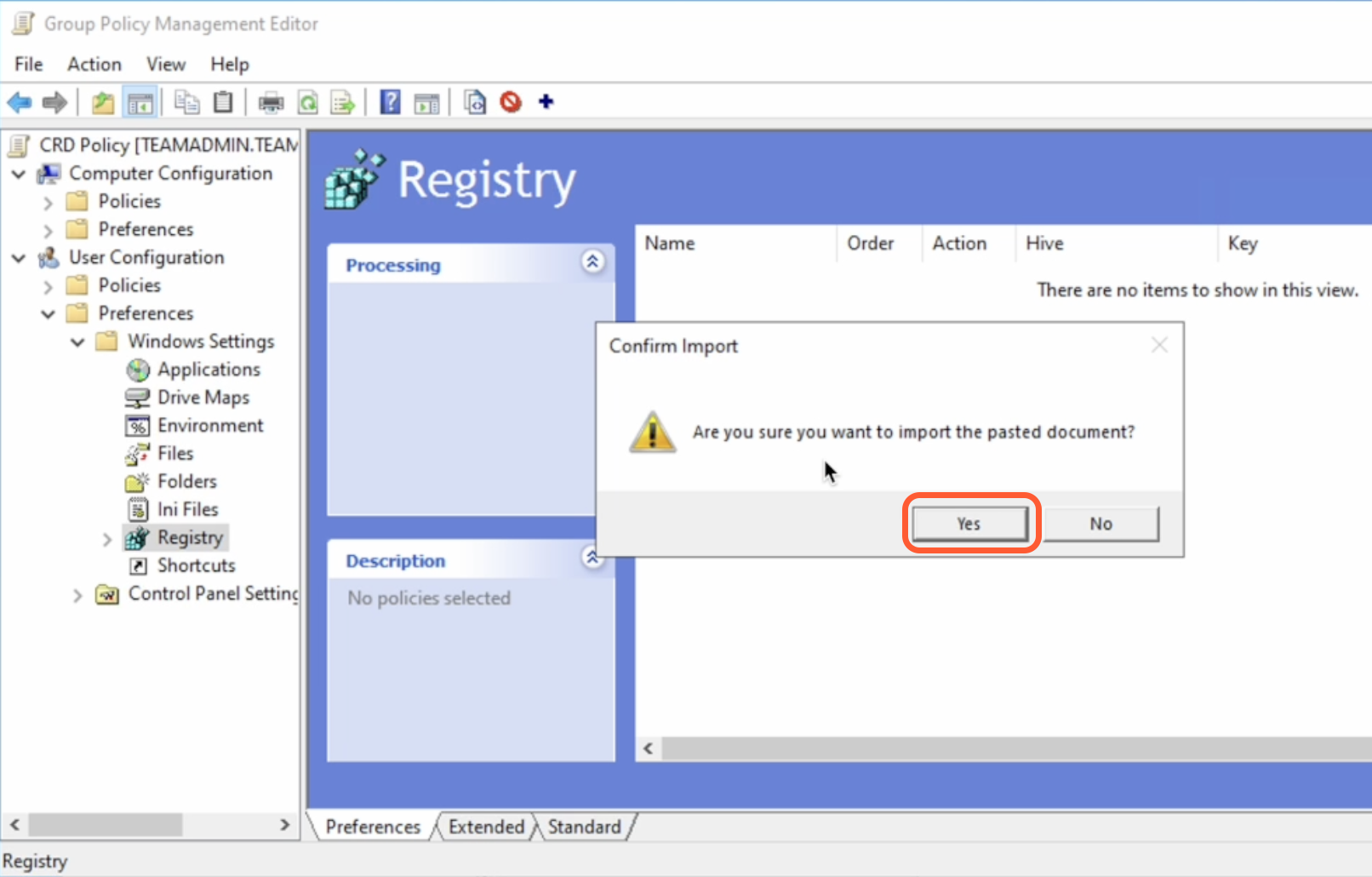
Task: Click the blue Back arrow toolbar icon
Action: 20,103
